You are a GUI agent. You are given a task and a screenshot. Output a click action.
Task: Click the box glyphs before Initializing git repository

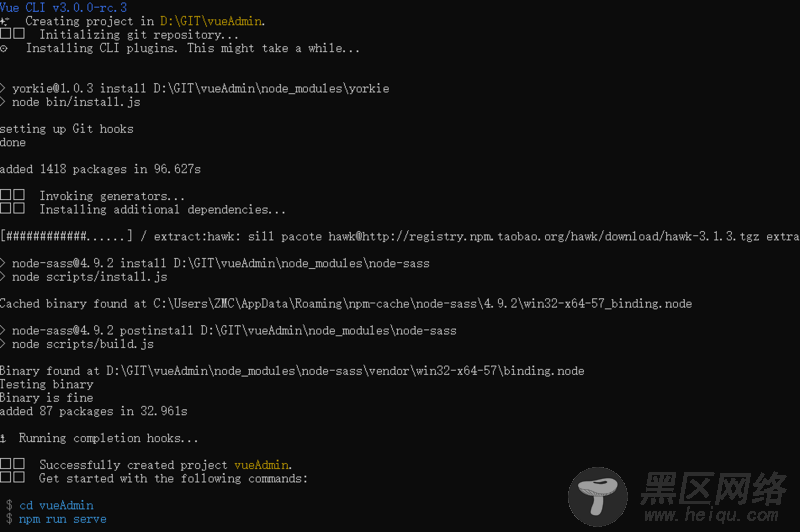click(x=12, y=34)
